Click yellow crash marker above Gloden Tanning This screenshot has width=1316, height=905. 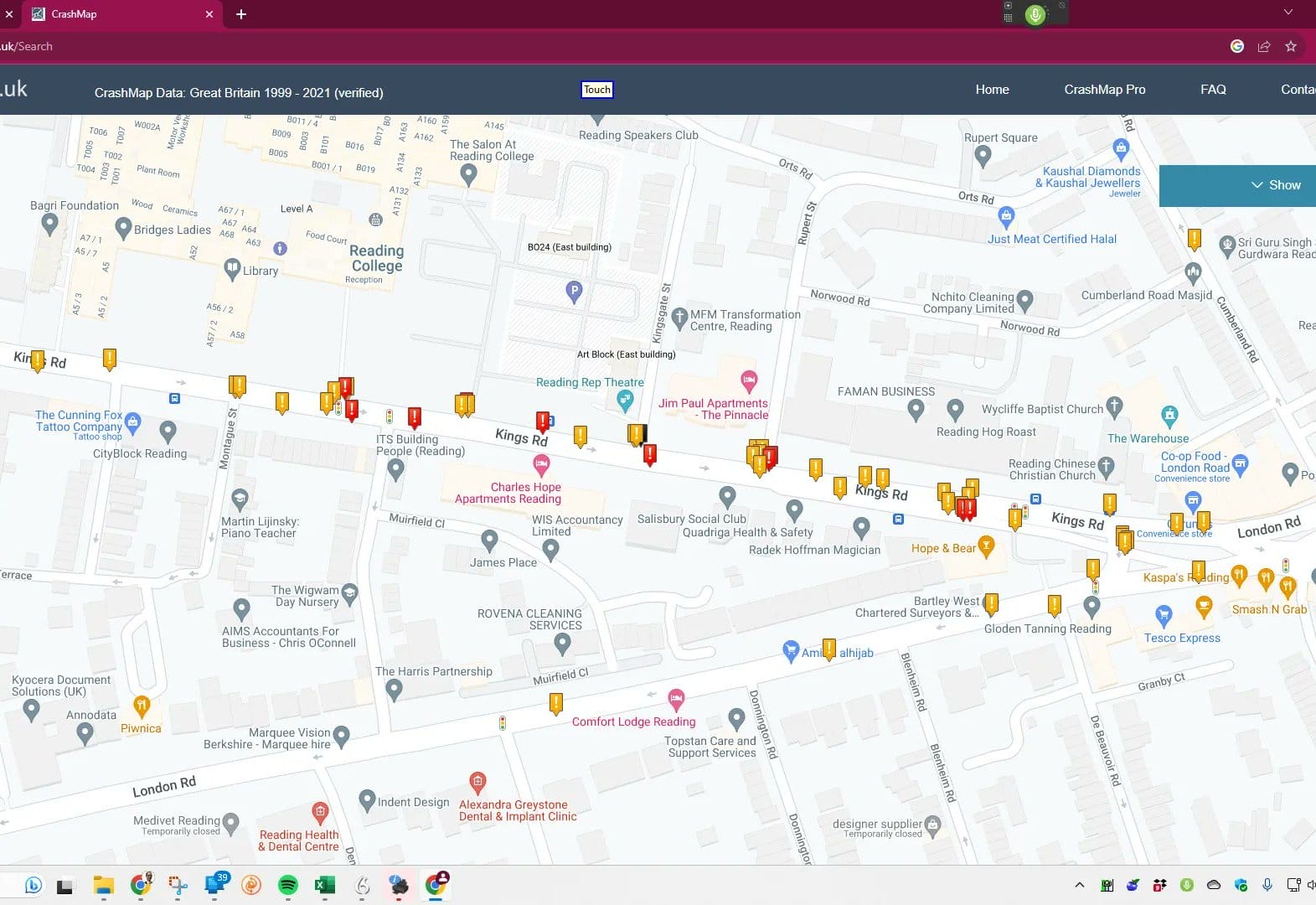pos(1055,605)
